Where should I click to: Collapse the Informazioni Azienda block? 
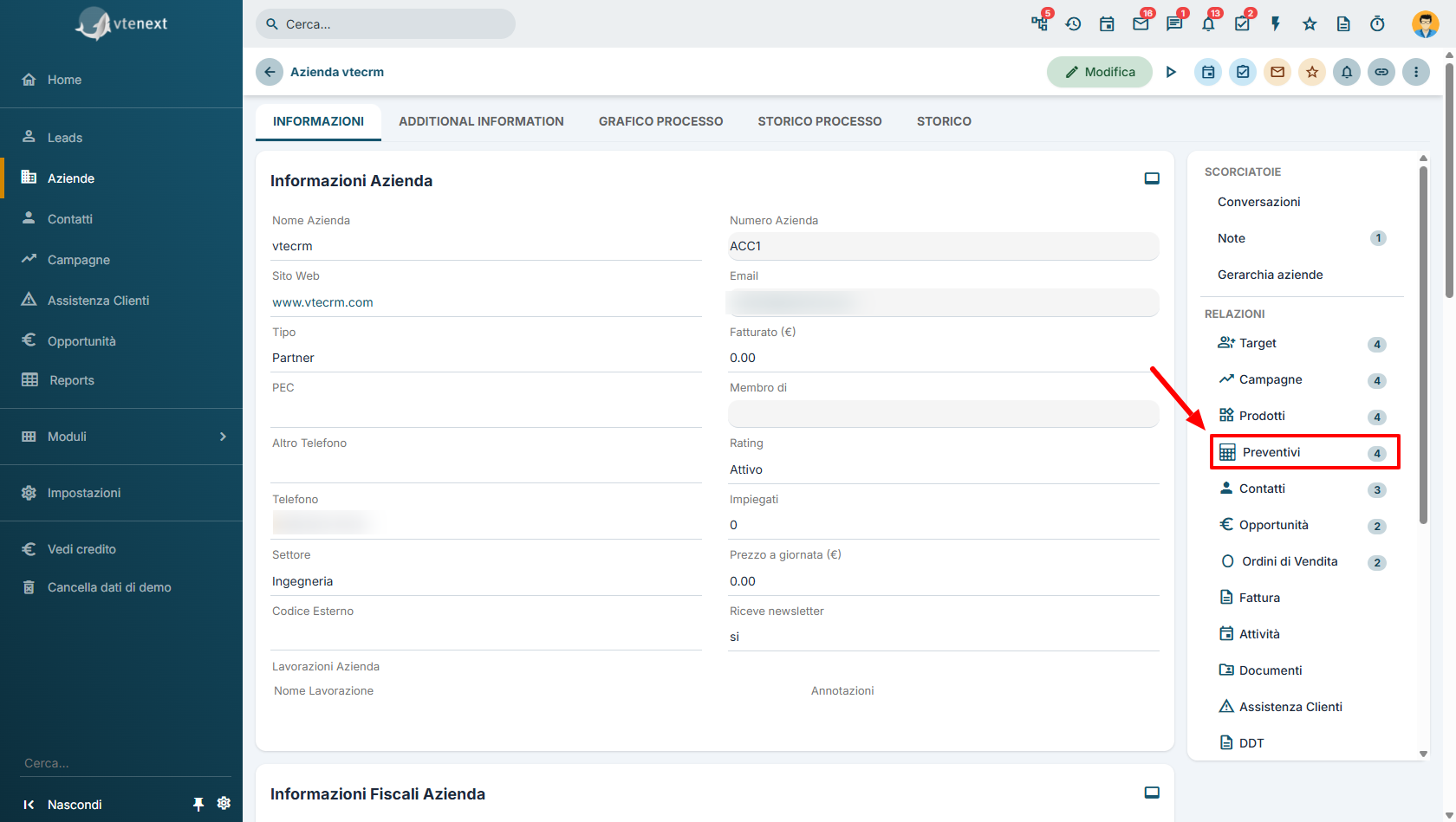(1152, 178)
